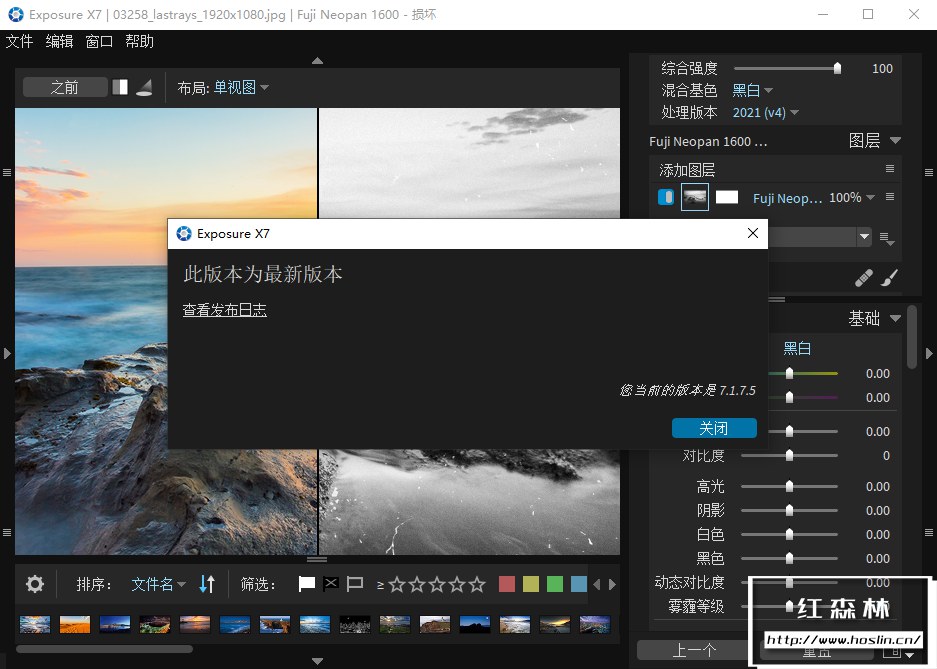Screen dimensions: 937x669
Task: Click the 上一个 previous button
Action: [x=693, y=650]
